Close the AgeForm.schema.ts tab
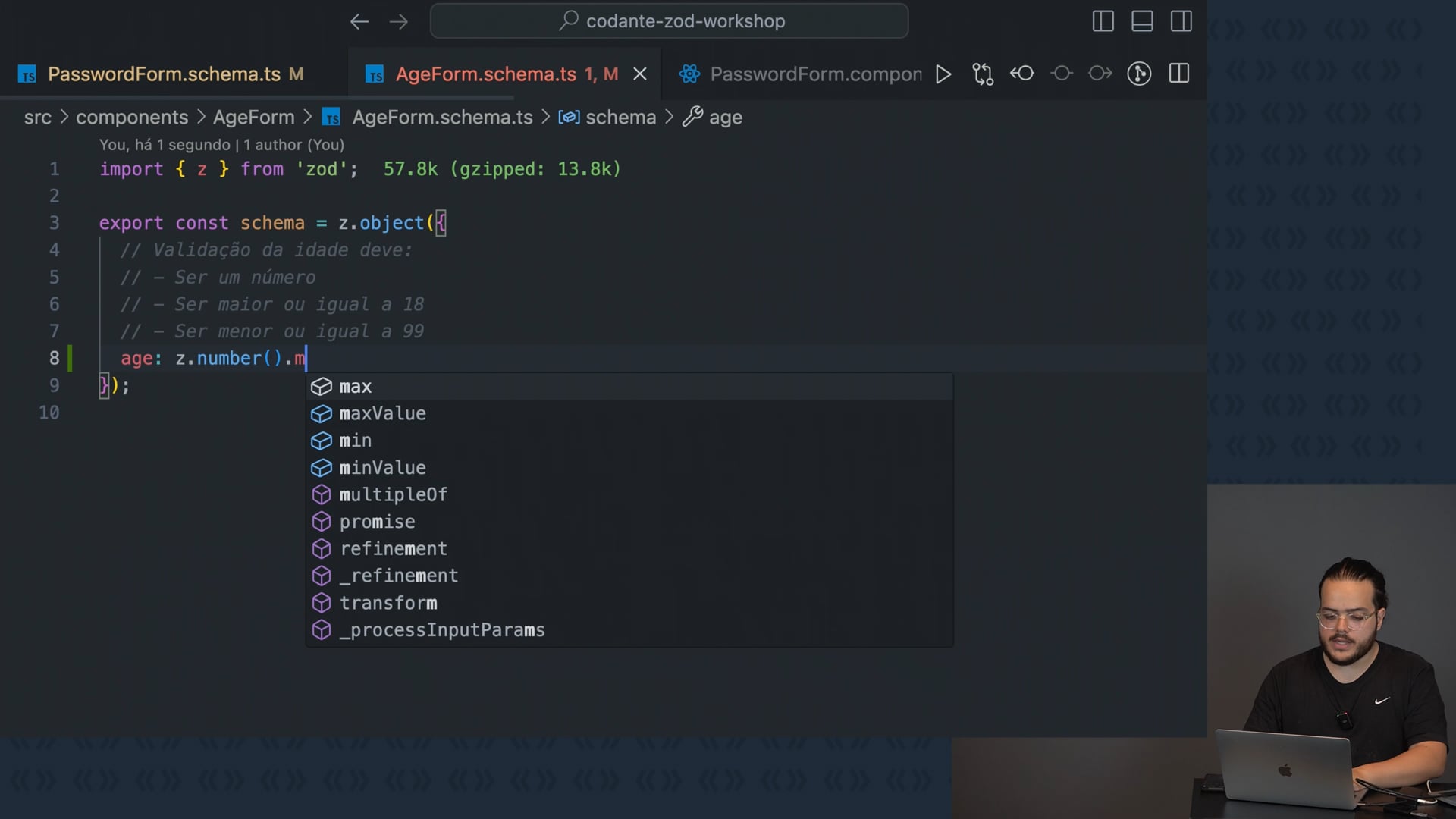 pos(640,74)
